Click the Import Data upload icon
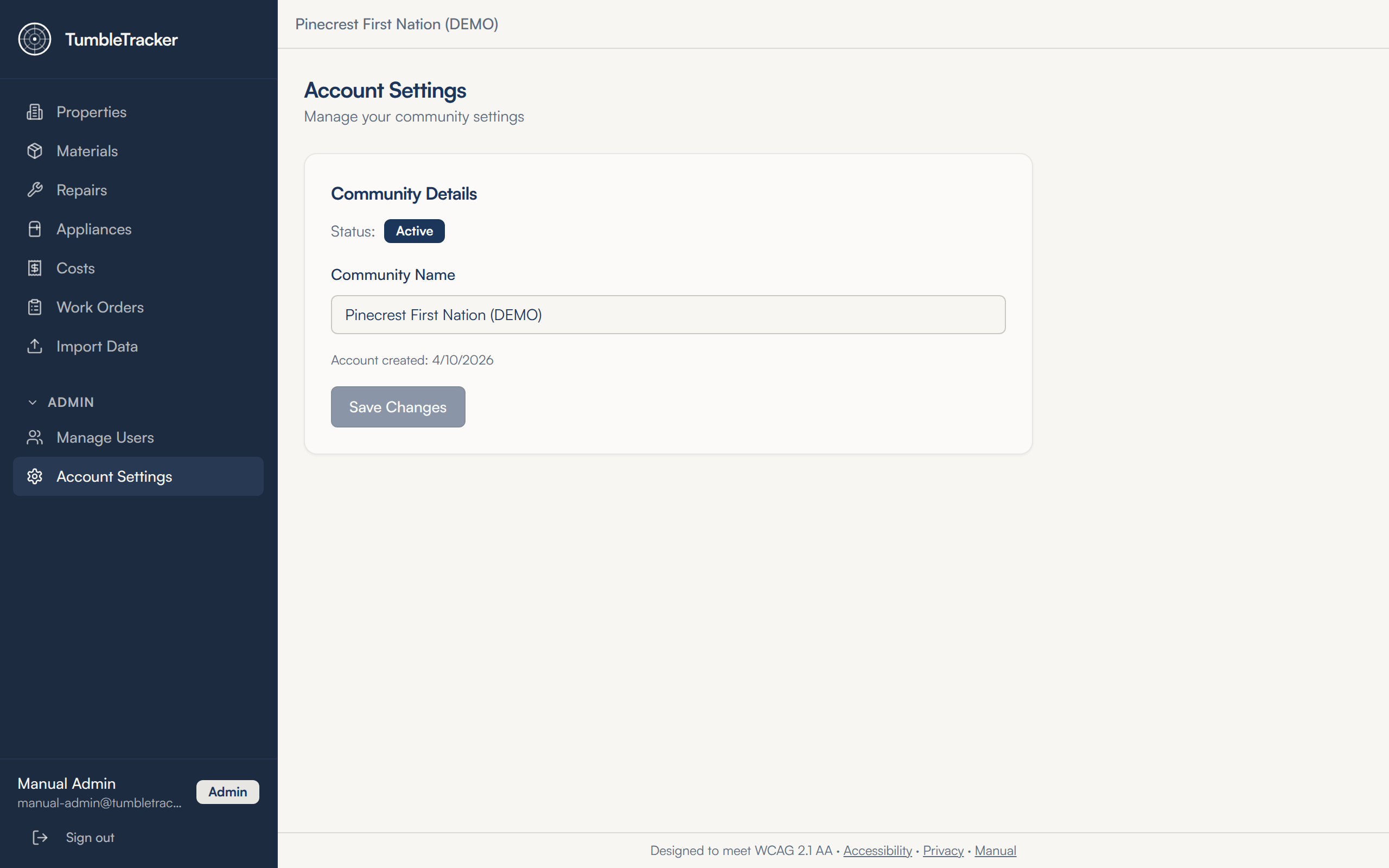This screenshot has width=1389, height=868. point(34,346)
